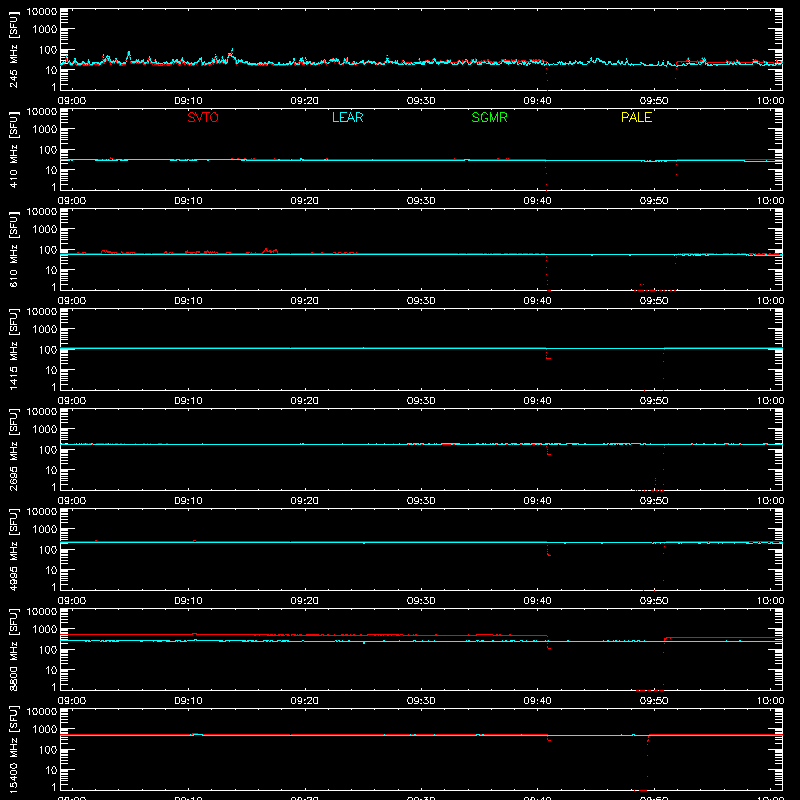Viewport: 800px width, 800px height.
Task: Click 09:50 time label under 410 MHz panel
Action: [x=654, y=201]
